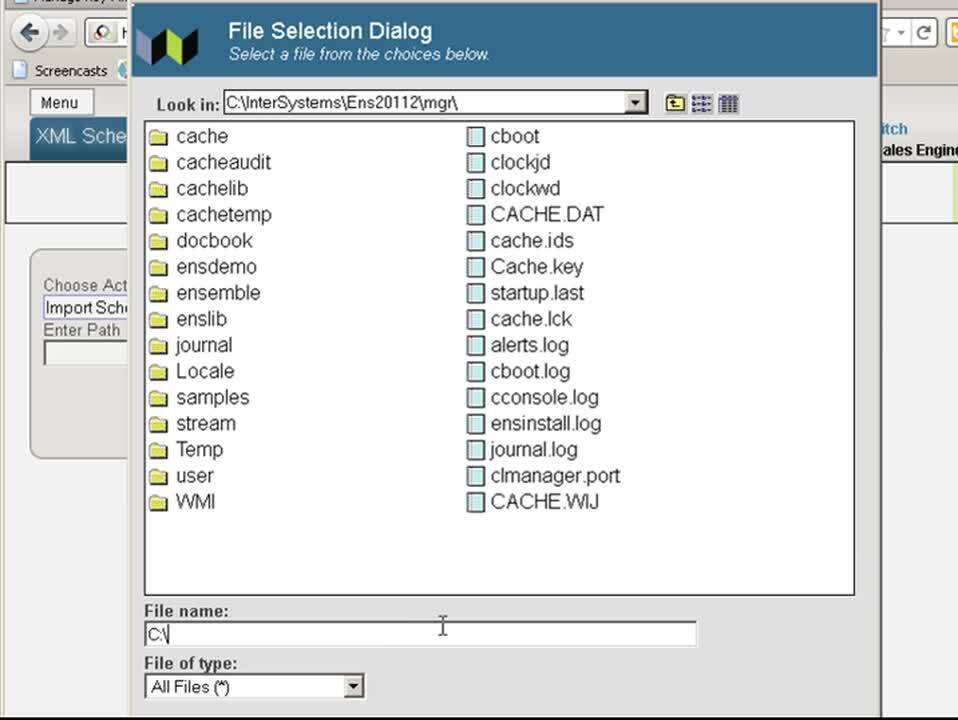Click the search icon in the address bar
This screenshot has width=958, height=720.
pos(104,33)
